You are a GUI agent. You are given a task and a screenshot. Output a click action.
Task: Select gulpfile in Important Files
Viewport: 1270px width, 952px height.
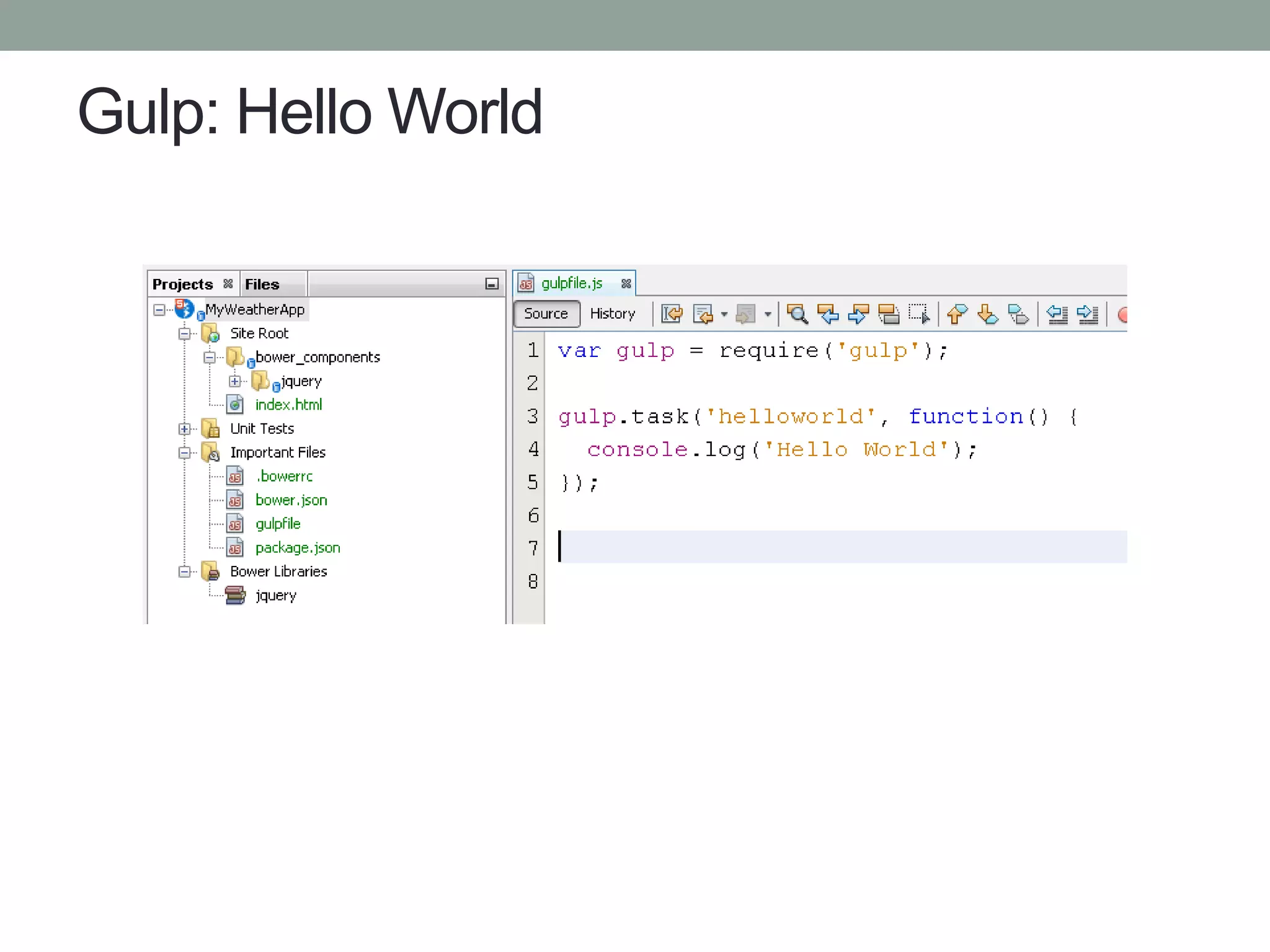coord(278,524)
